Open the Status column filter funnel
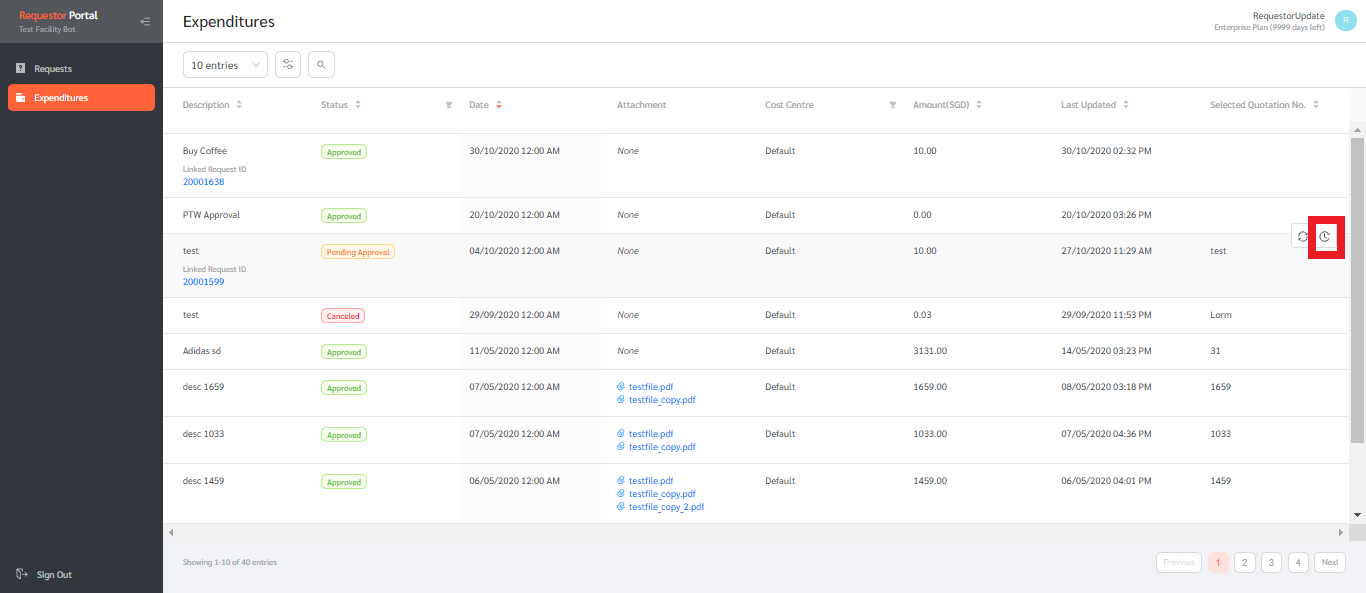Screen dimensions: 1366x593 click(449, 105)
